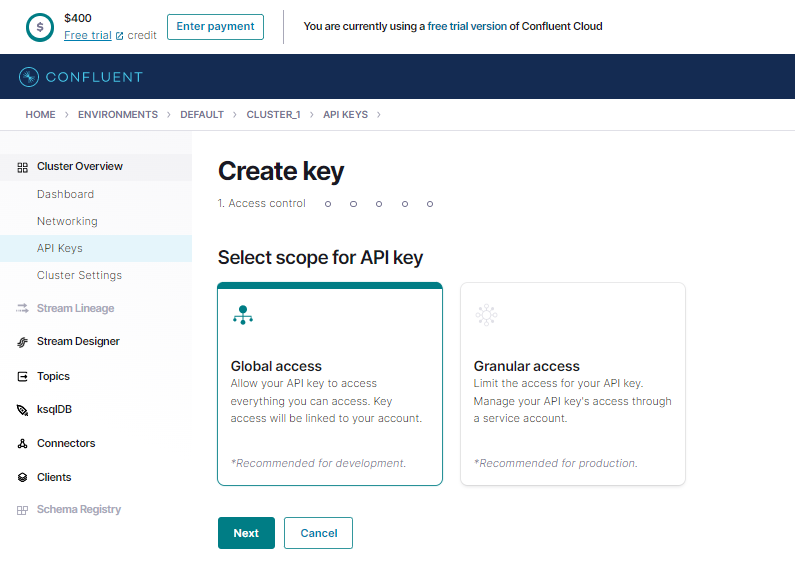Image resolution: width=795 pixels, height=566 pixels.
Task: Click the dollar credit balance icon
Action: (40, 27)
